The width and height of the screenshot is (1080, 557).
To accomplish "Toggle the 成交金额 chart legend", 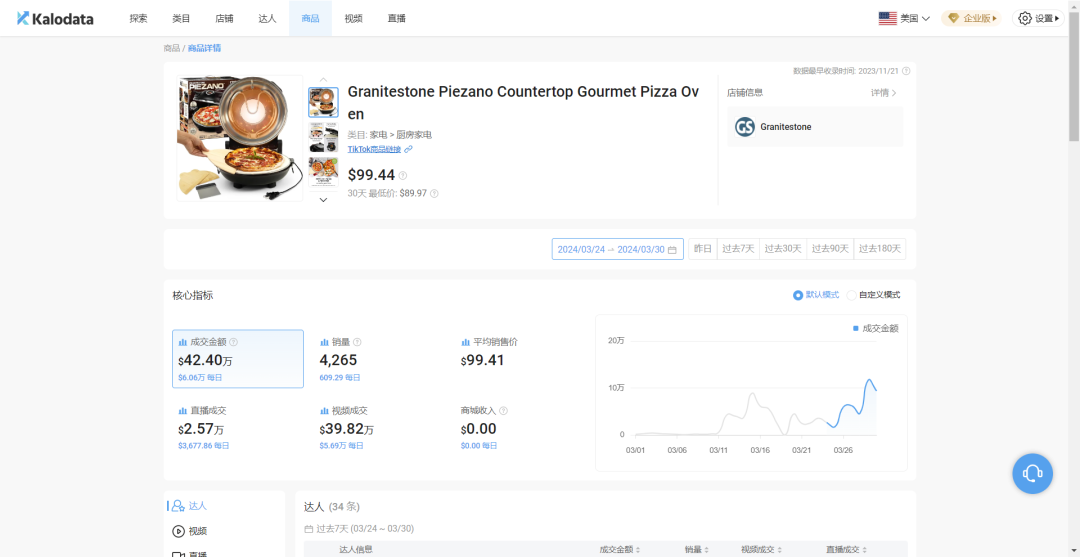I will point(875,328).
